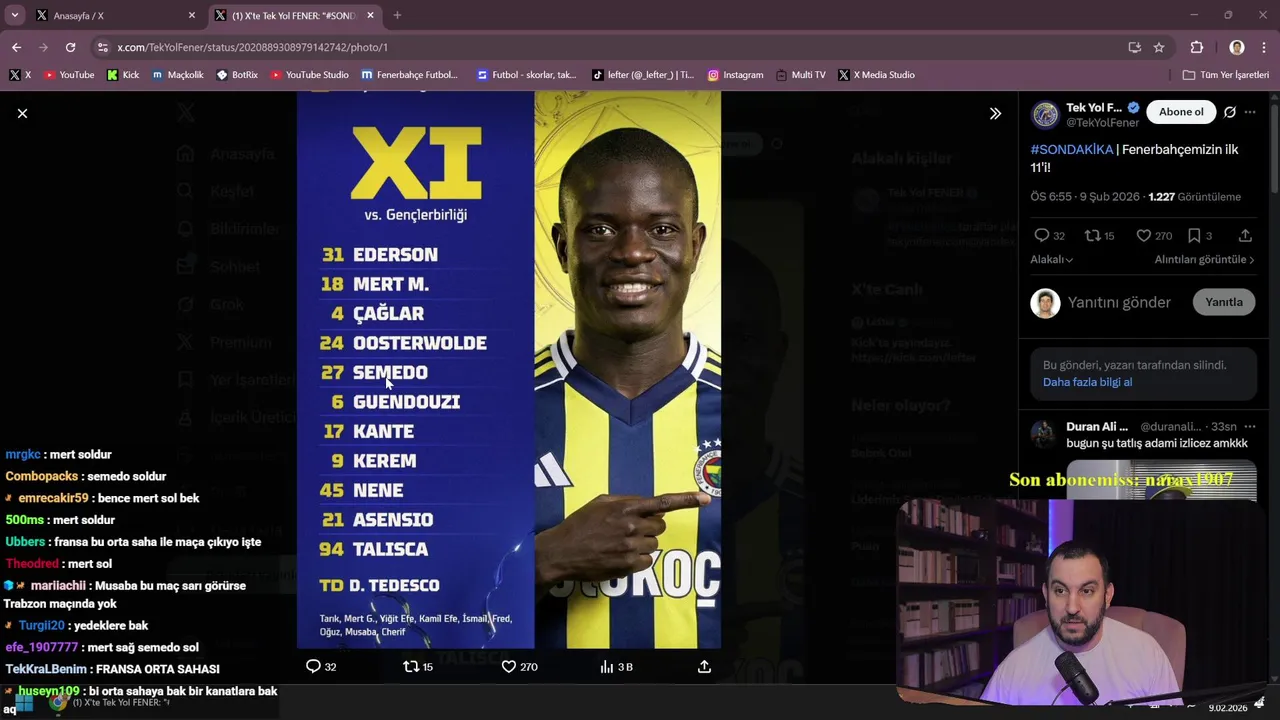Toggle bookmark on the post
Screen dimensions: 1280x720
pyautogui.click(x=1194, y=235)
